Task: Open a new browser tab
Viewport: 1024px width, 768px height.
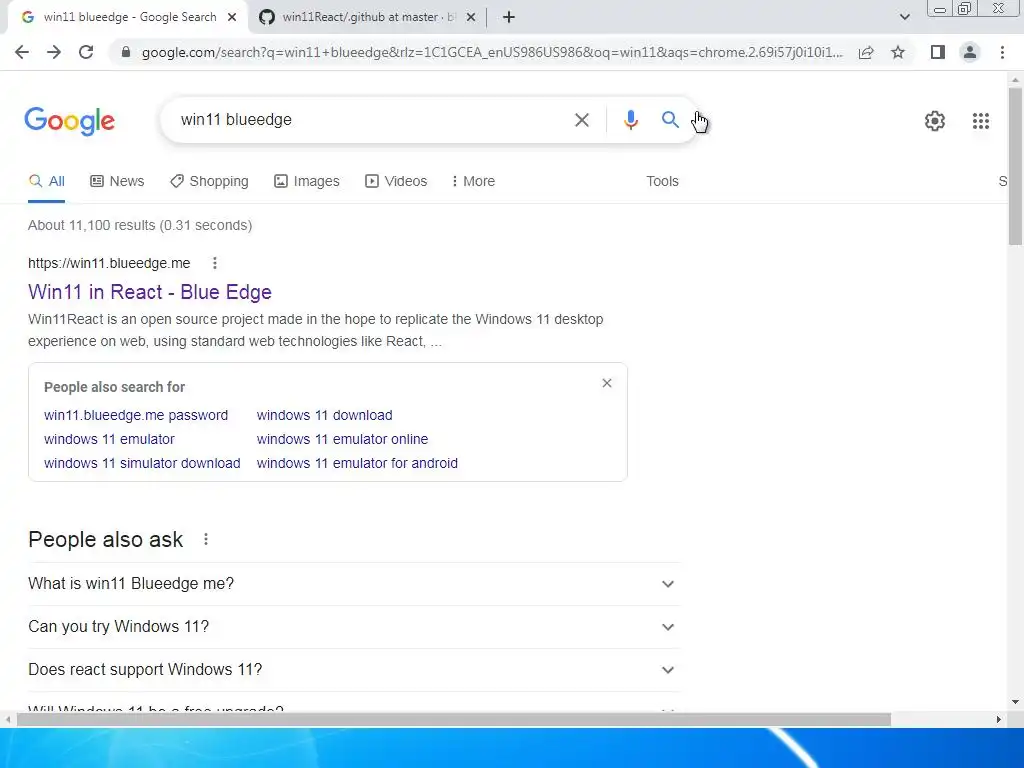Action: 509,17
